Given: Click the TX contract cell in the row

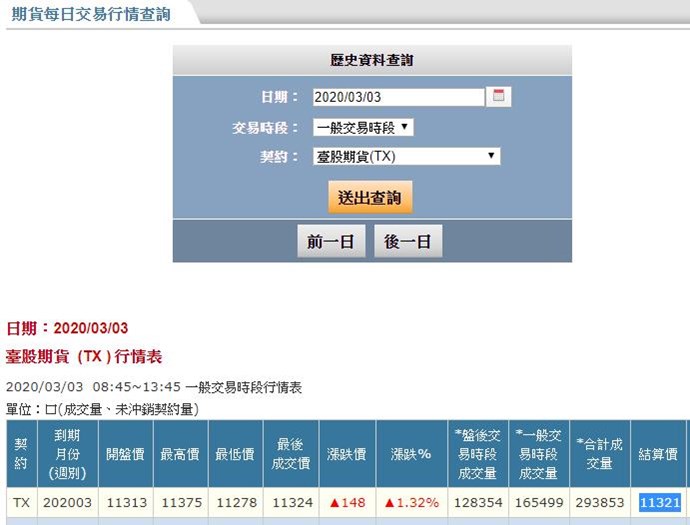Looking at the screenshot, I should point(21,502).
